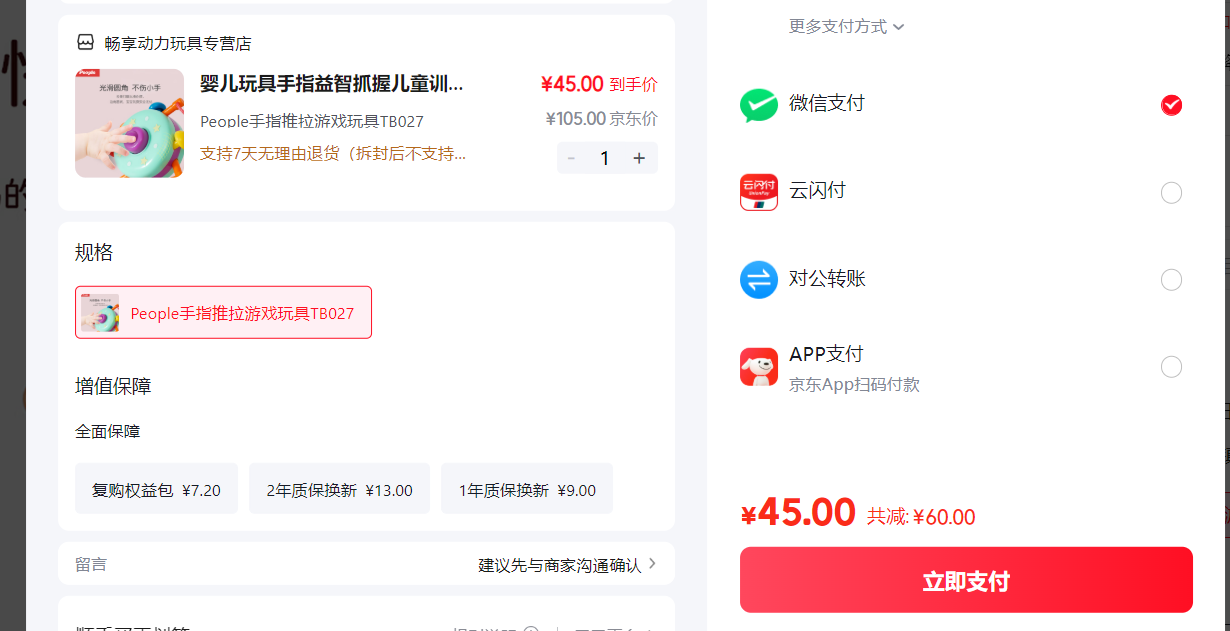This screenshot has height=631, width=1230.
Task: Choose People手指推拉游戏玩具TB027 specification option
Action: tap(223, 312)
